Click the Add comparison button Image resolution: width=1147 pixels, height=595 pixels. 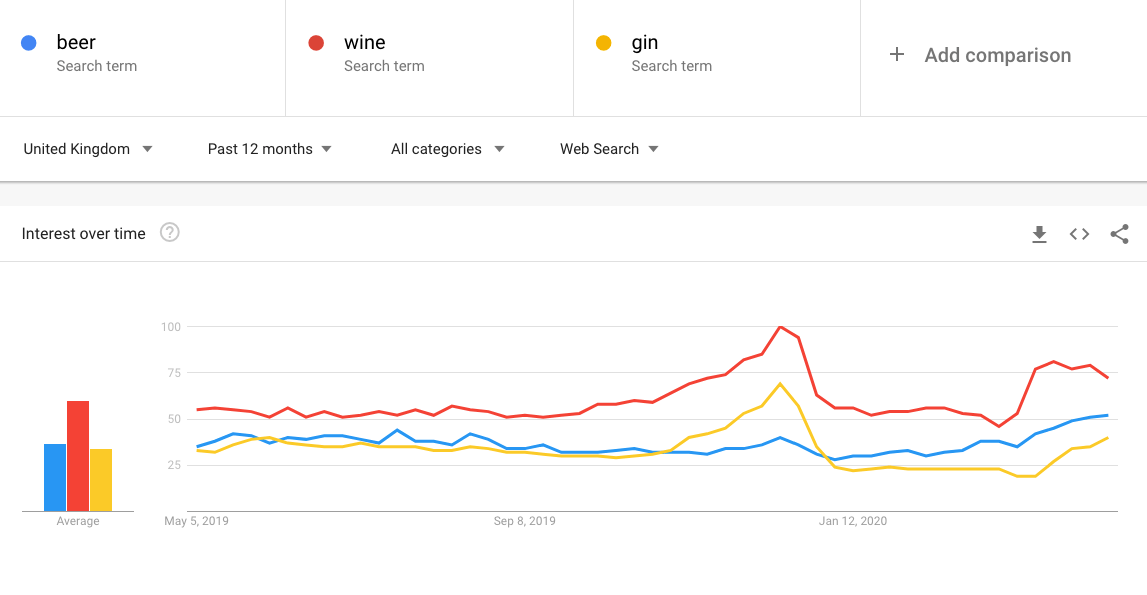click(x=997, y=55)
